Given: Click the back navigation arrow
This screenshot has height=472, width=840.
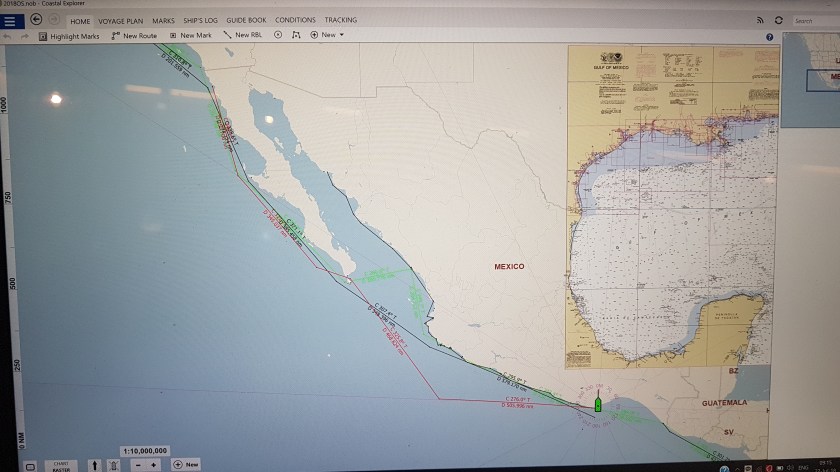Looking at the screenshot, I should click(x=36, y=20).
